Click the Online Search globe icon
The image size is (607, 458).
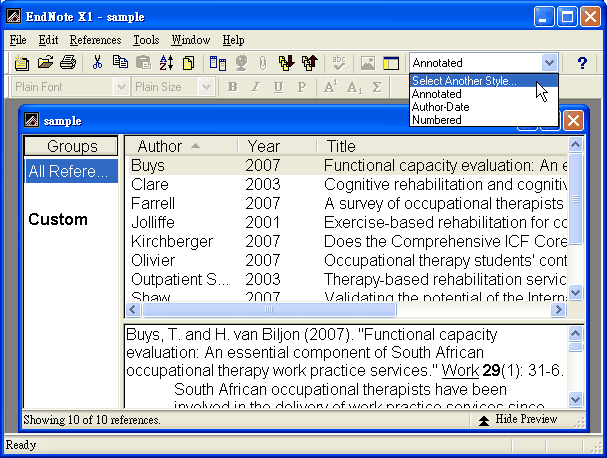tap(241, 63)
